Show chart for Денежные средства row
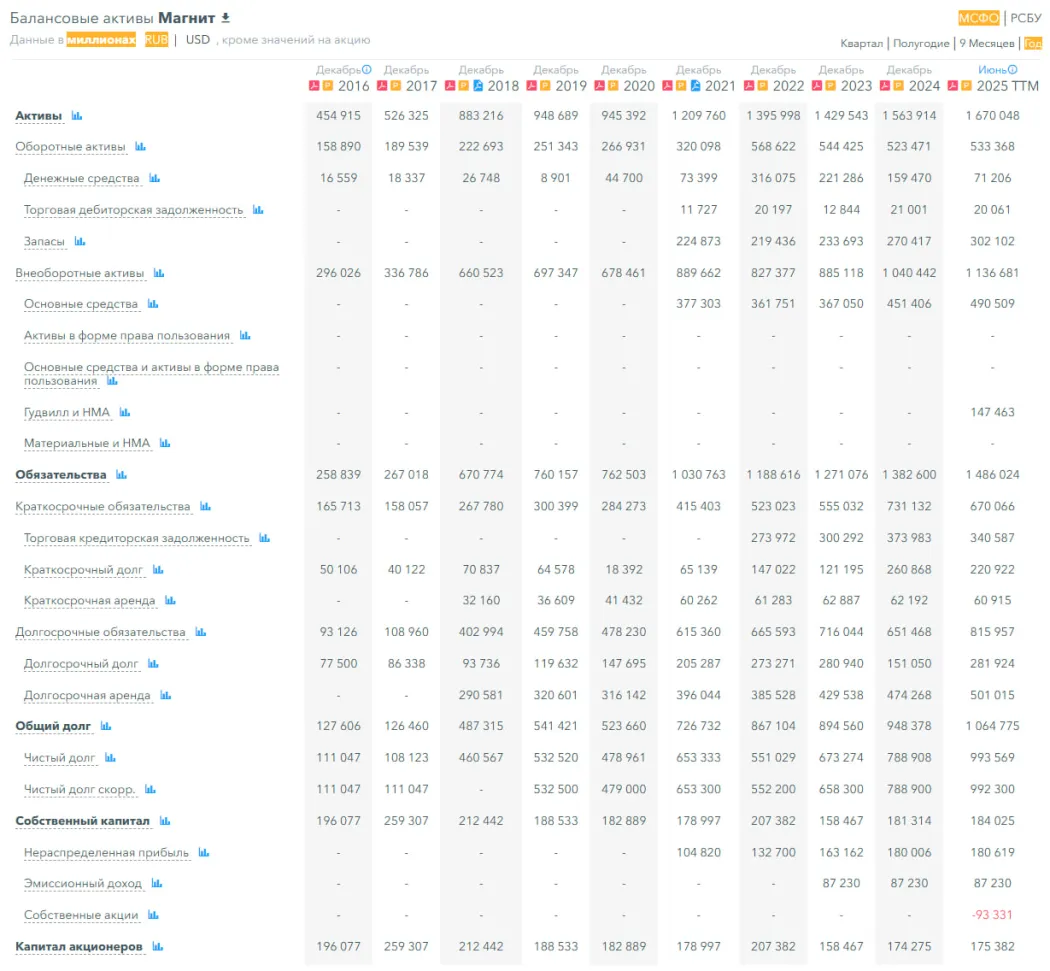Viewport: 1050px width, 971px height. pos(155,178)
